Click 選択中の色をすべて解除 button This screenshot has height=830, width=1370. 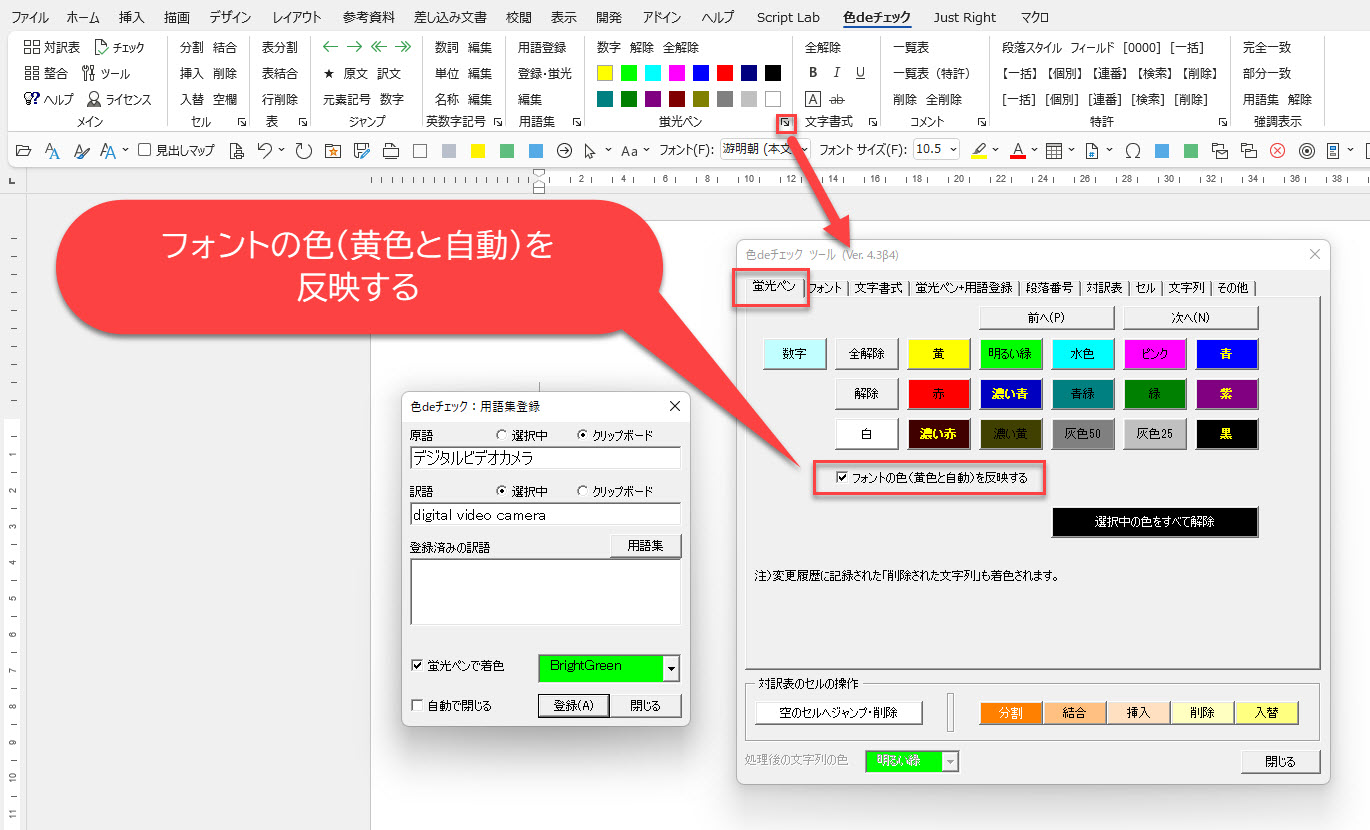1154,522
